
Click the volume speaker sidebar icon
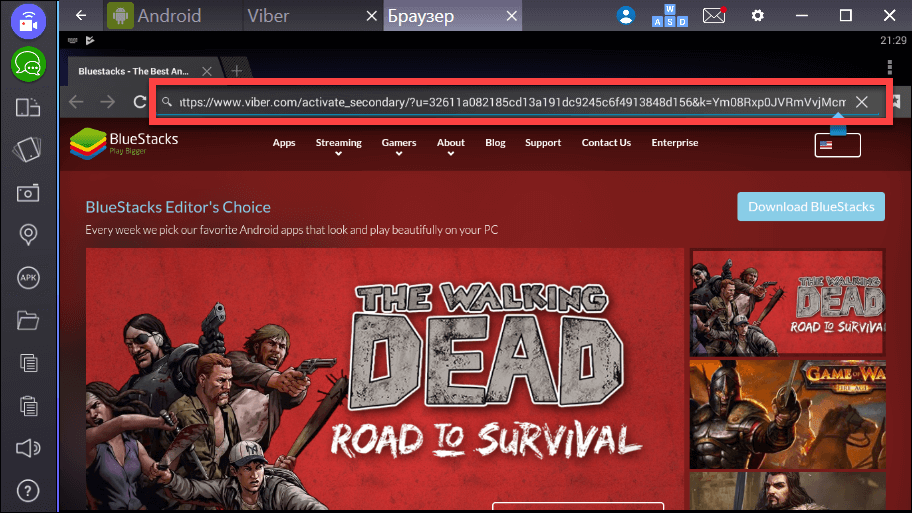pos(28,448)
